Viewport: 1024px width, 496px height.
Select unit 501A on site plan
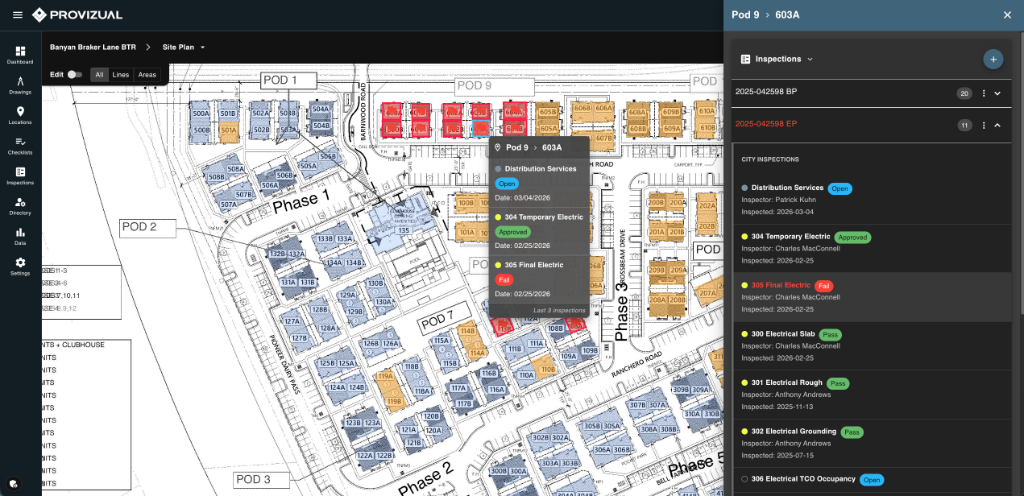click(x=228, y=131)
